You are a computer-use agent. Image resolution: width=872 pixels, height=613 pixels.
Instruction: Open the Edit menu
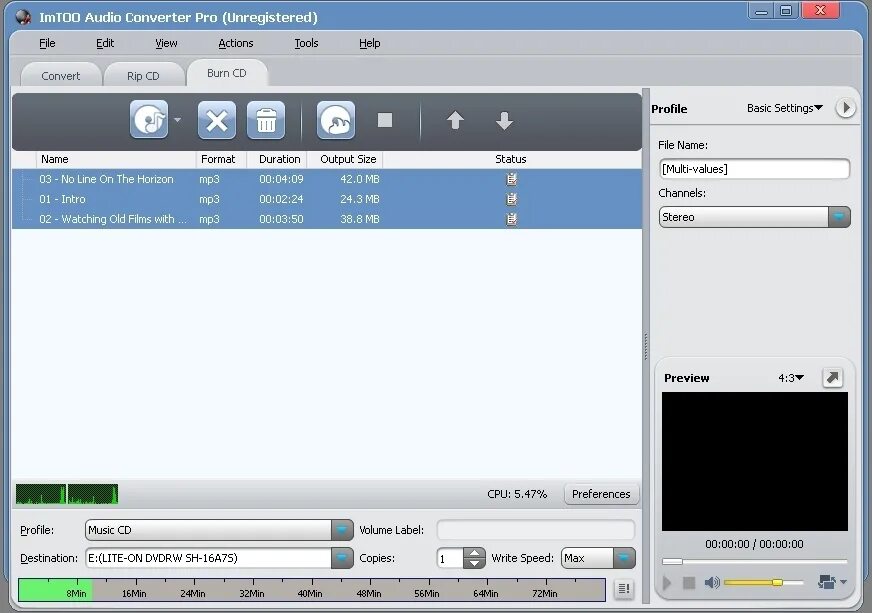105,43
